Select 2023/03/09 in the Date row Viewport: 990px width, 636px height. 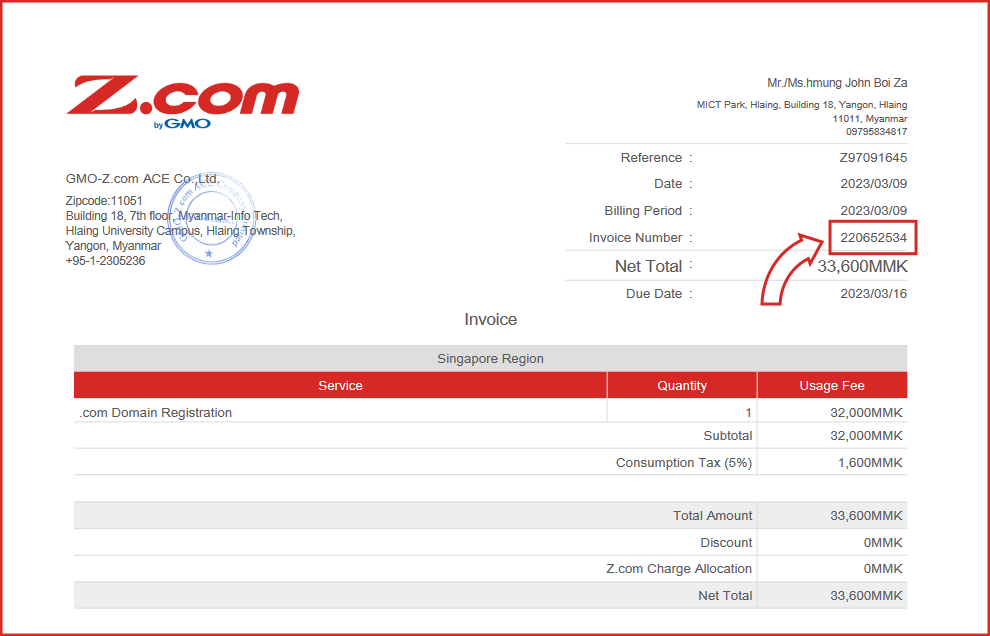pyautogui.click(x=874, y=184)
